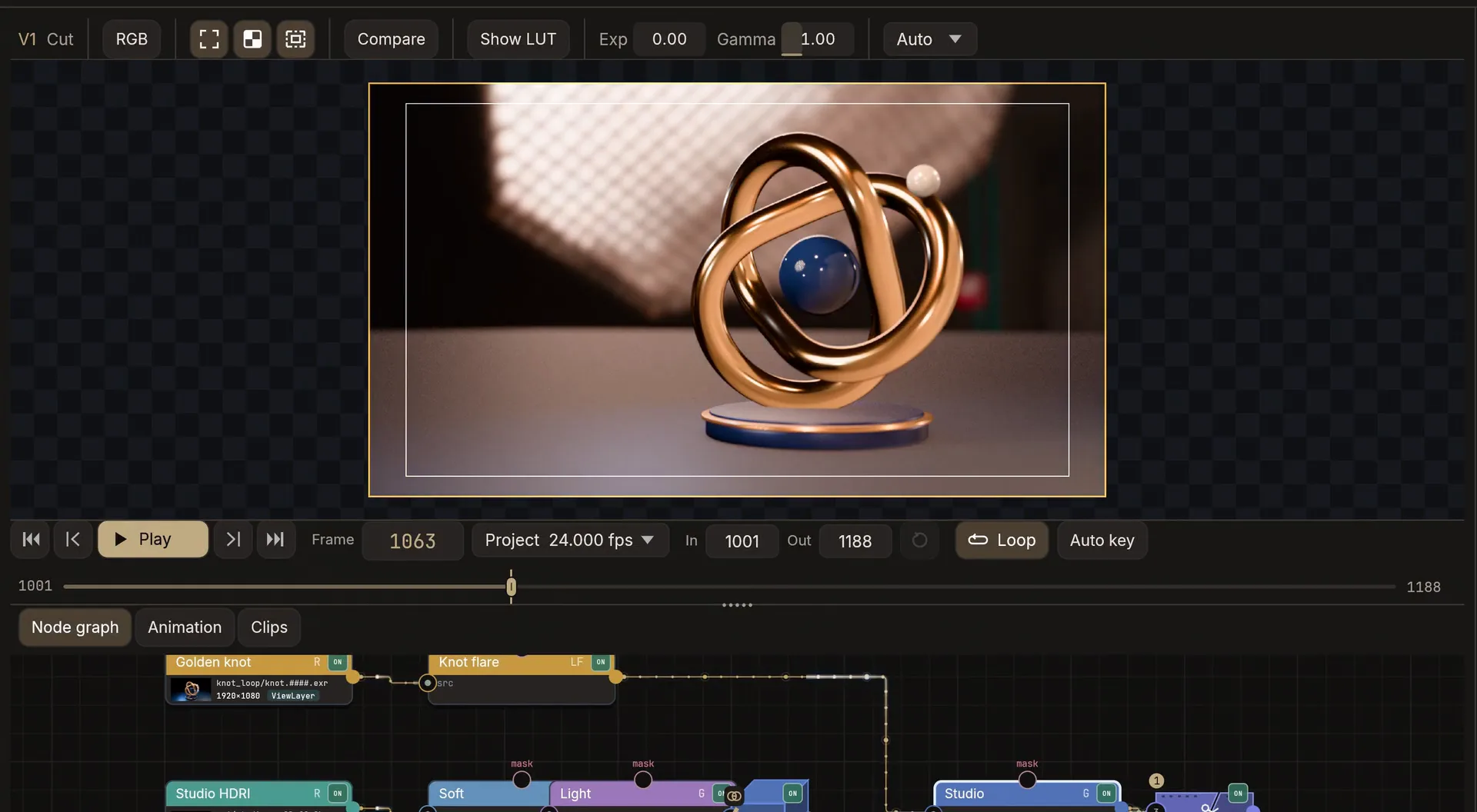Click the Compare button

391,39
